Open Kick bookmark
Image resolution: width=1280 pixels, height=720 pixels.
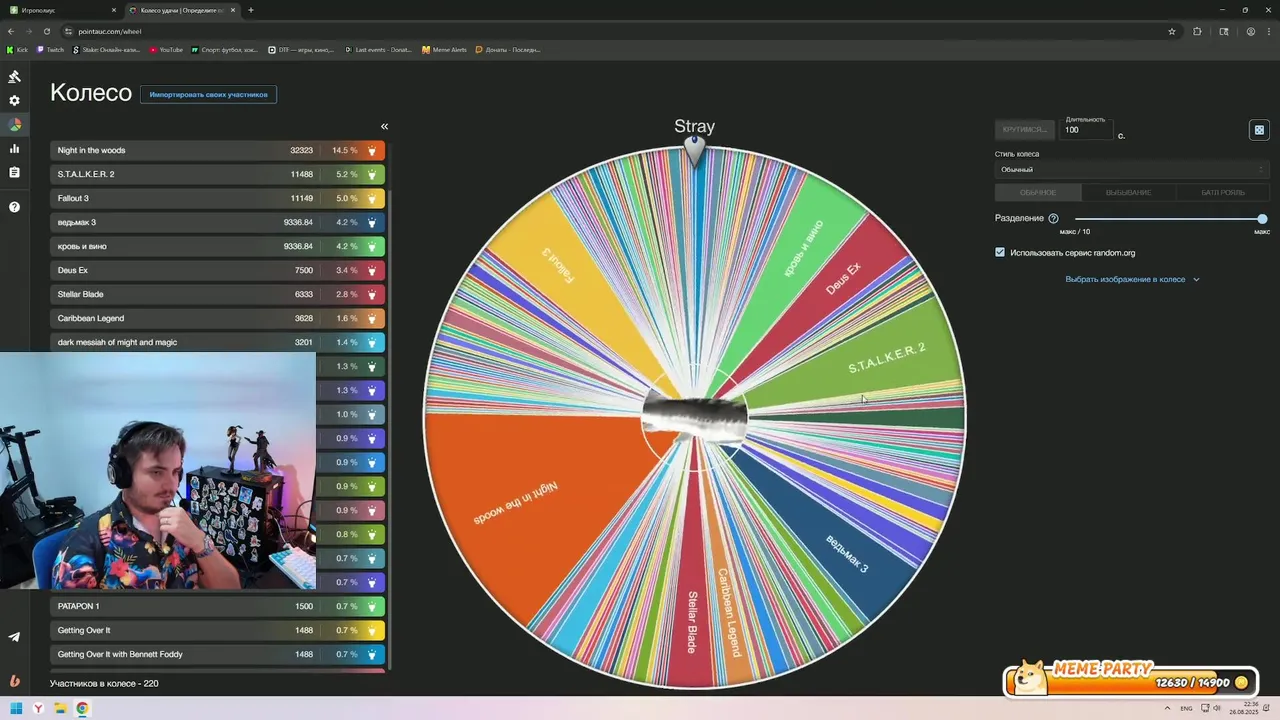[x=17, y=49]
